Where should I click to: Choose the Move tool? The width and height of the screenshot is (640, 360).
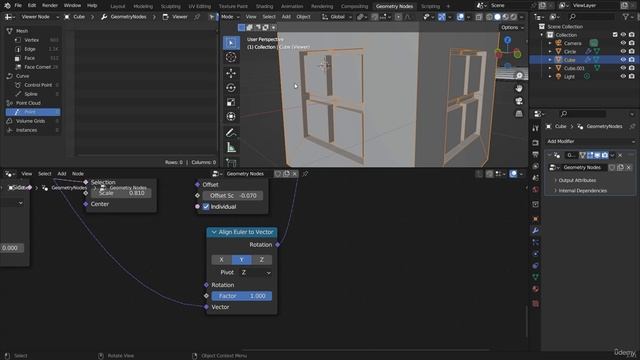tap(231, 73)
